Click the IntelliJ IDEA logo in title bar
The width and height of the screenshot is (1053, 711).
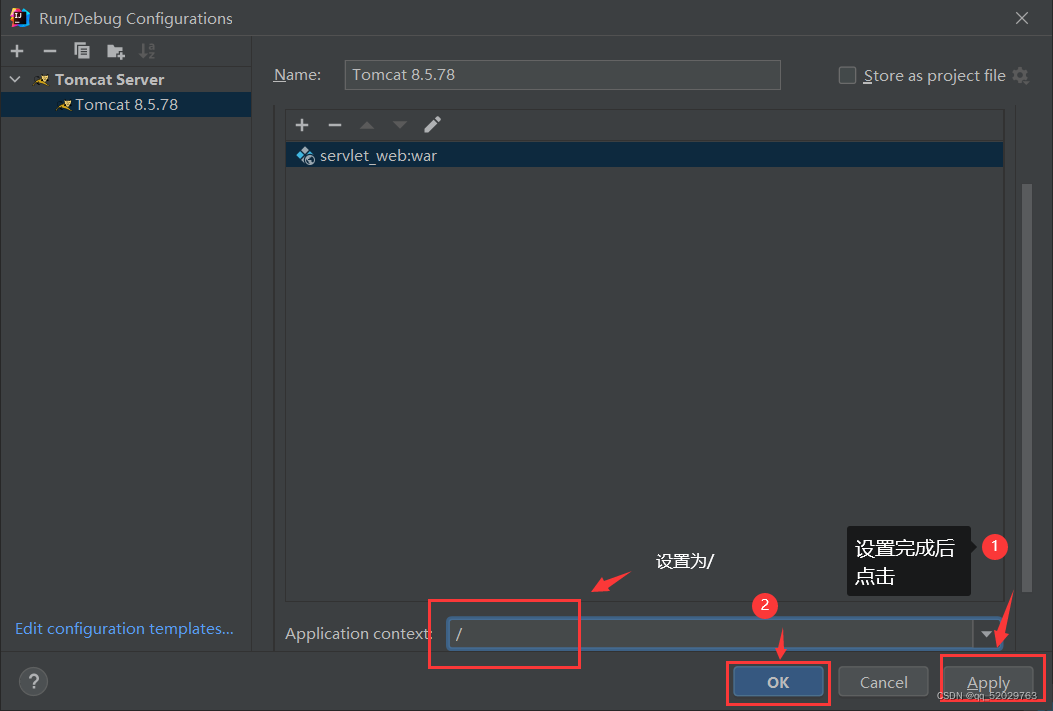click(x=20, y=18)
